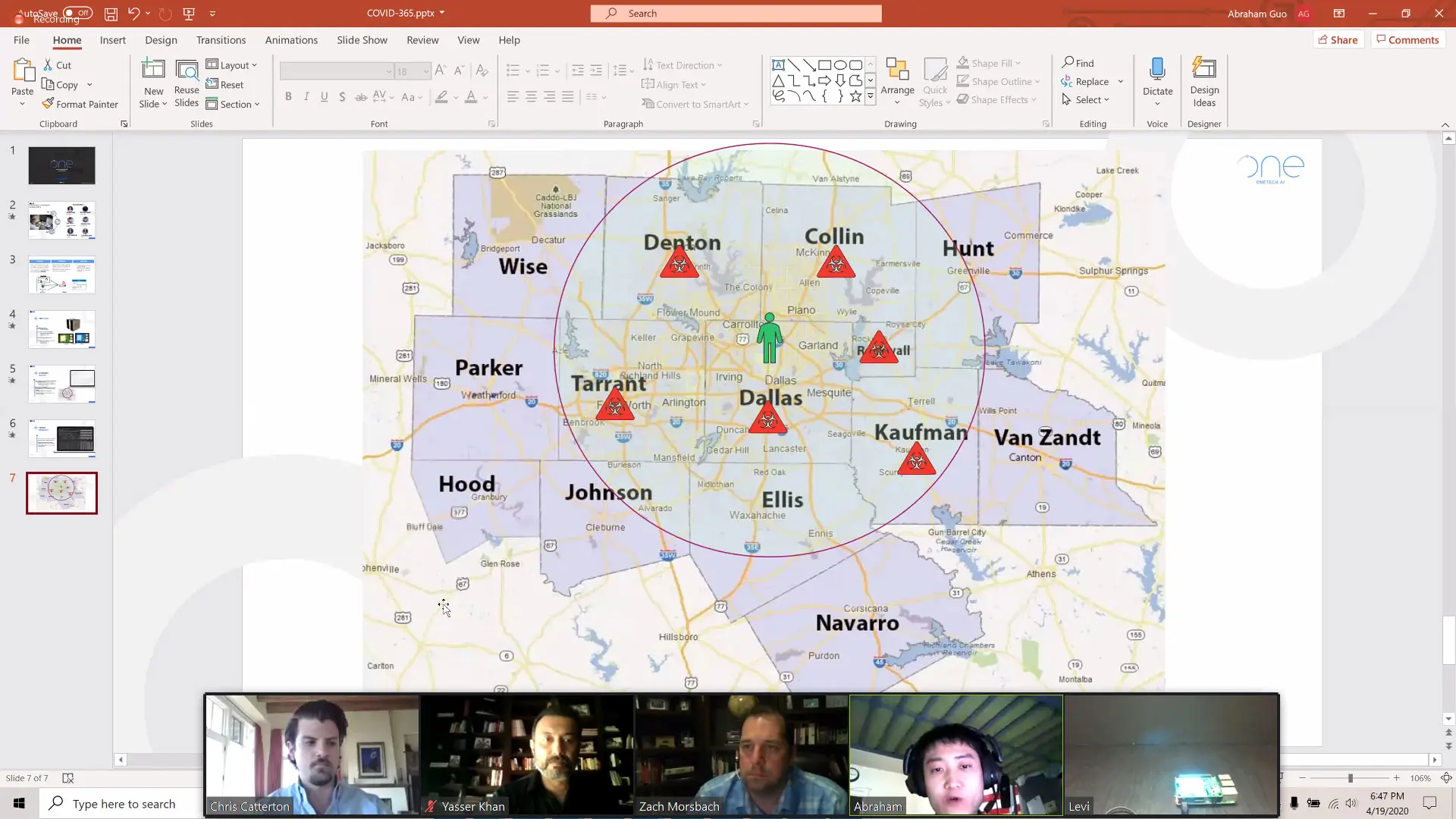The height and width of the screenshot is (819, 1456).
Task: Open the Comments button
Action: tap(1407, 40)
